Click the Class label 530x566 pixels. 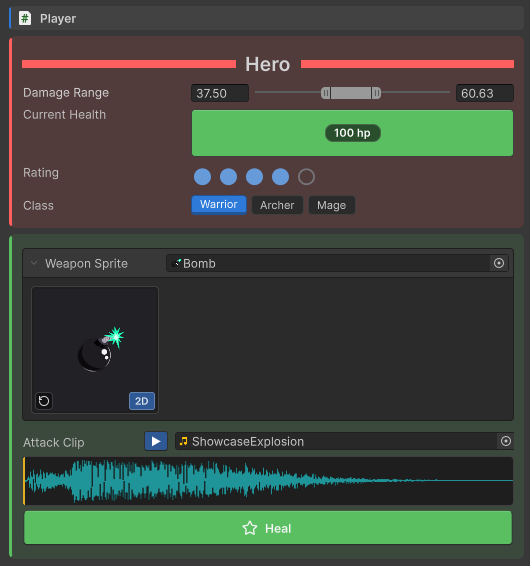click(38, 205)
